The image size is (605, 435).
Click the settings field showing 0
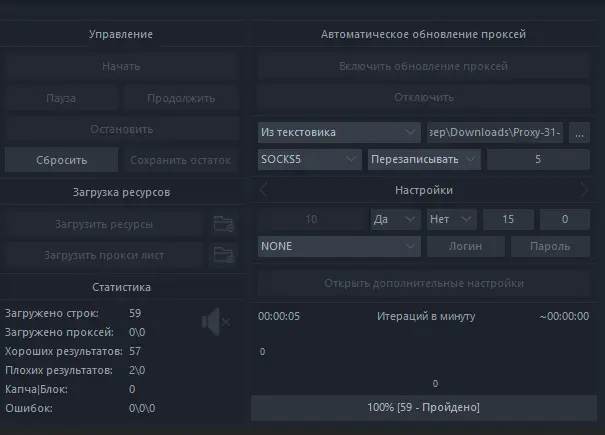tap(564, 219)
